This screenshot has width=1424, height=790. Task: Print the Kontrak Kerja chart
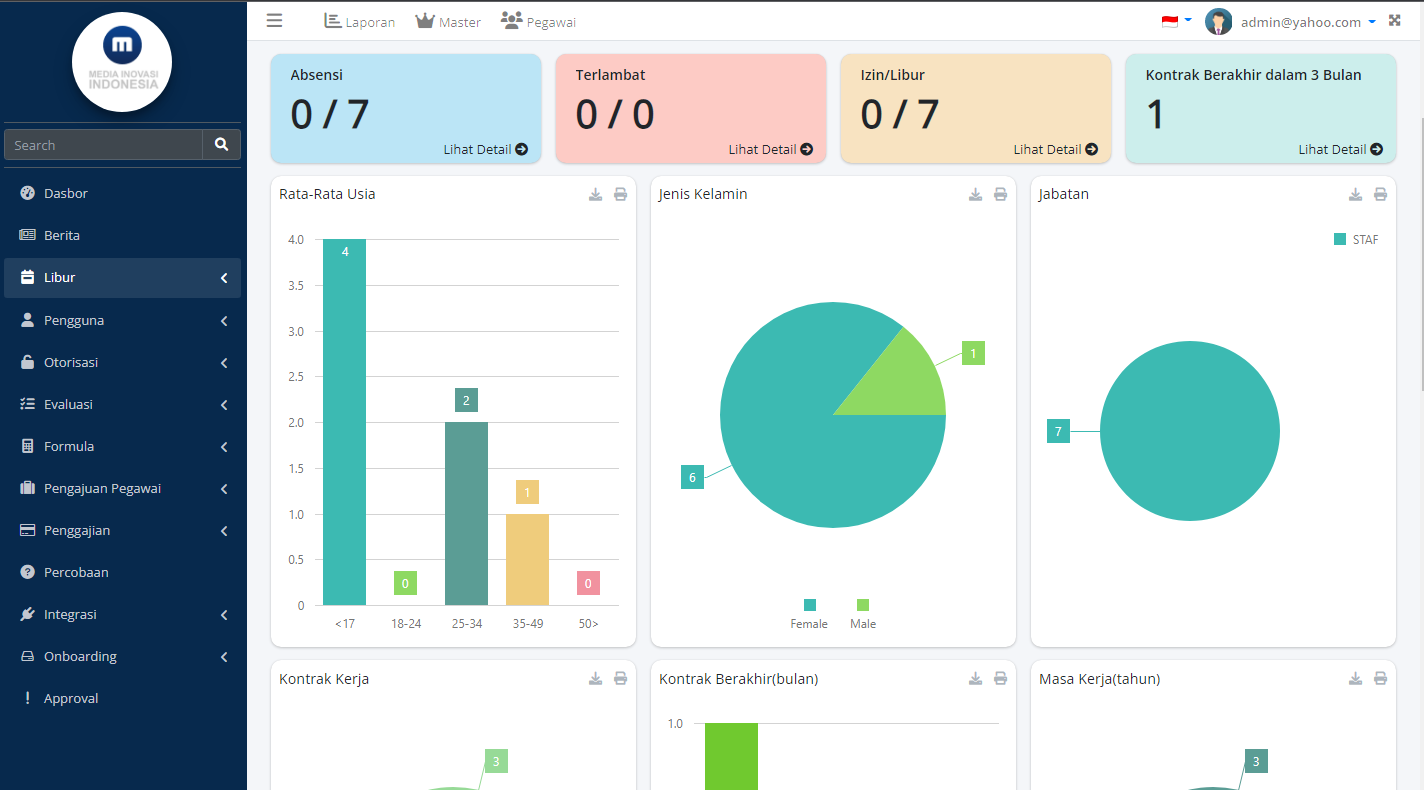(x=620, y=679)
